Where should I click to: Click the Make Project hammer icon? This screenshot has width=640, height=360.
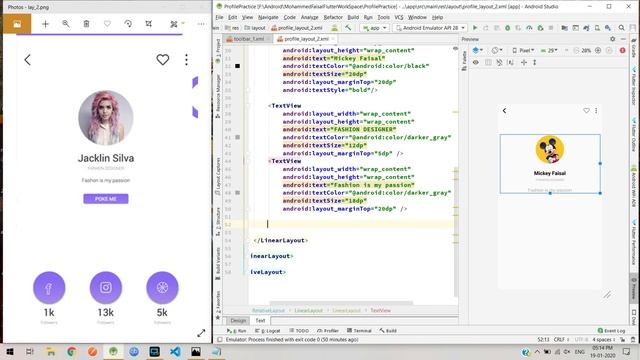point(348,28)
